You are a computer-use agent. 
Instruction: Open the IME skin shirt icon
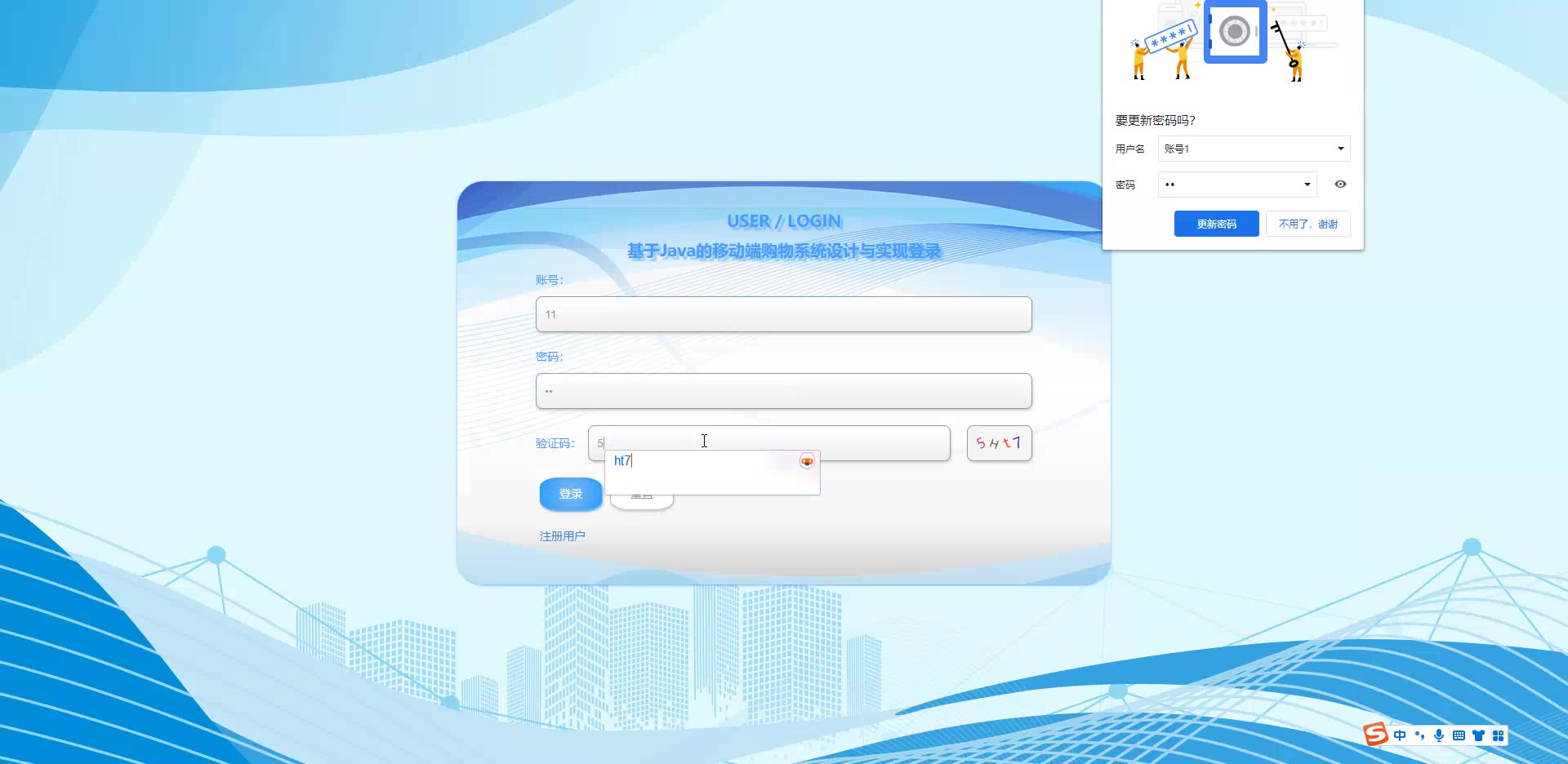pos(1478,735)
